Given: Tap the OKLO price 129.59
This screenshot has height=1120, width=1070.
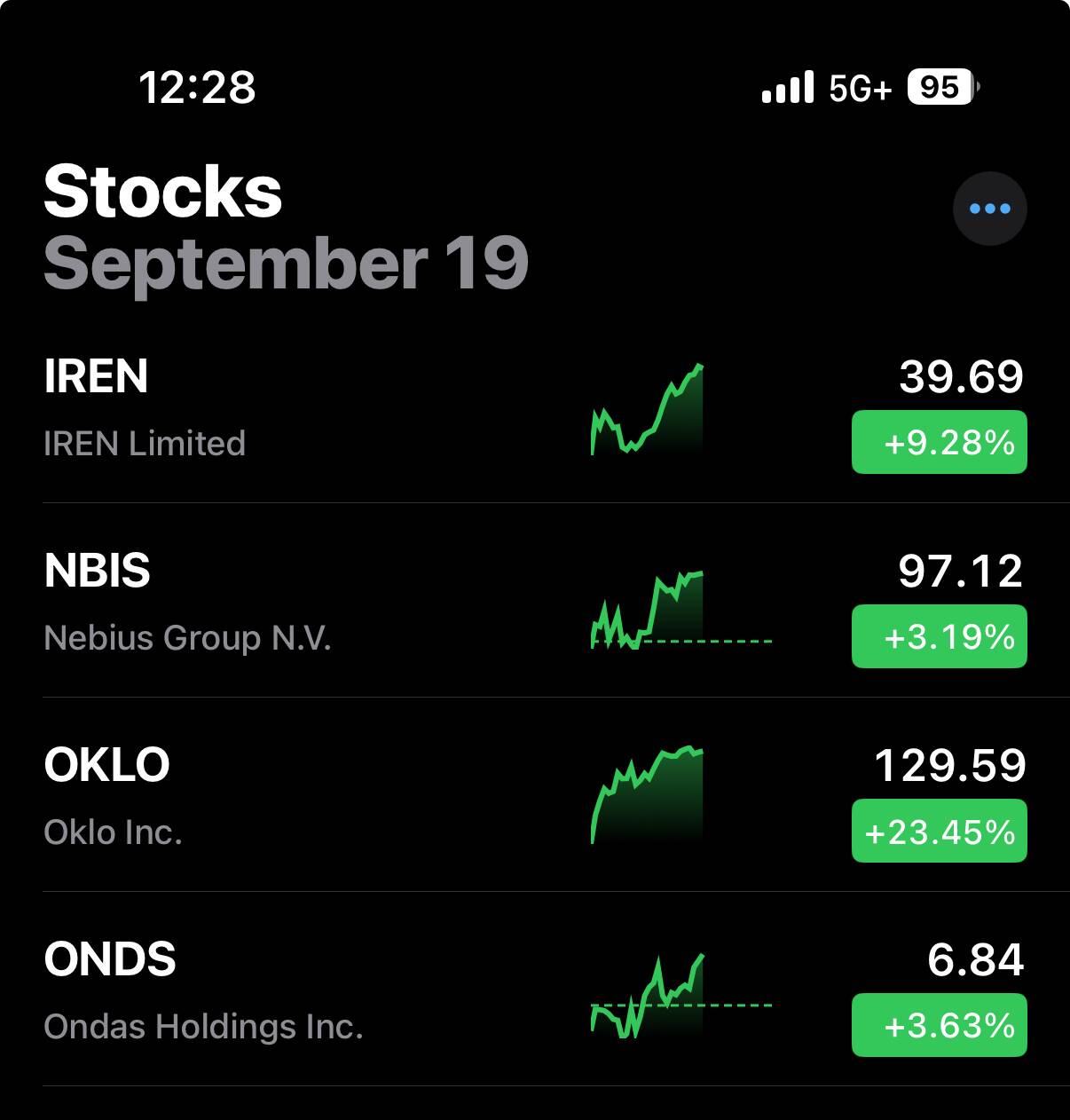Looking at the screenshot, I should coord(949,765).
